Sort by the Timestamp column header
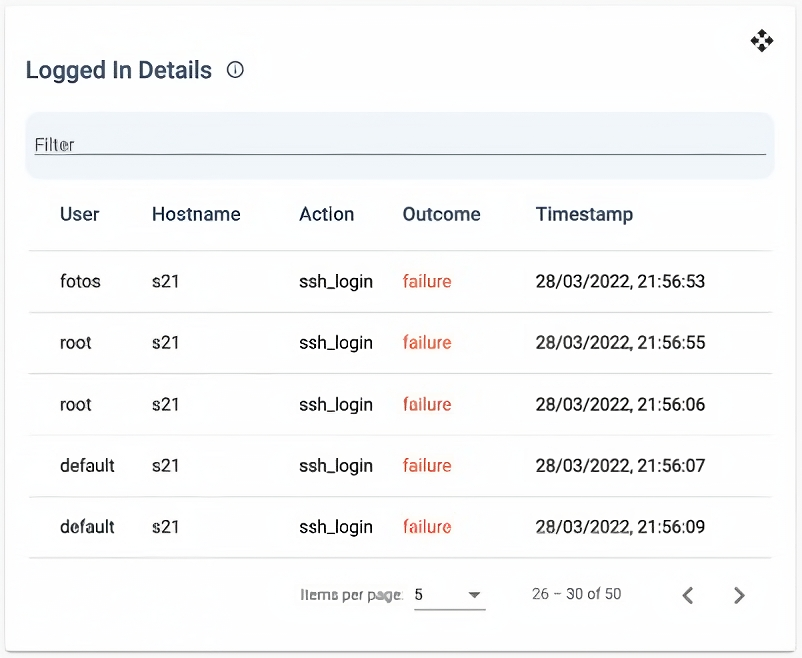 (584, 214)
